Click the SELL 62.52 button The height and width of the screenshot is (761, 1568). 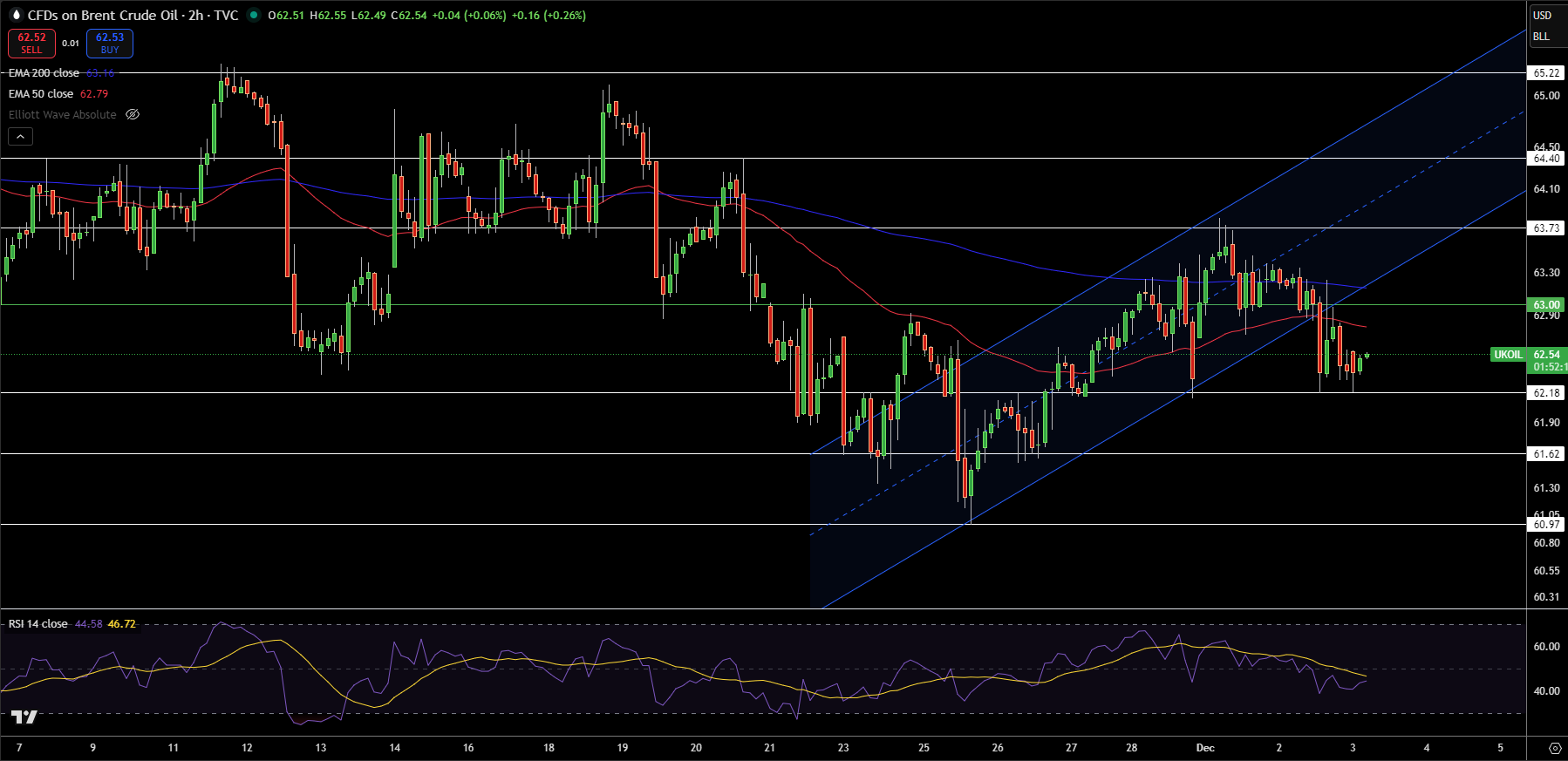(31, 43)
